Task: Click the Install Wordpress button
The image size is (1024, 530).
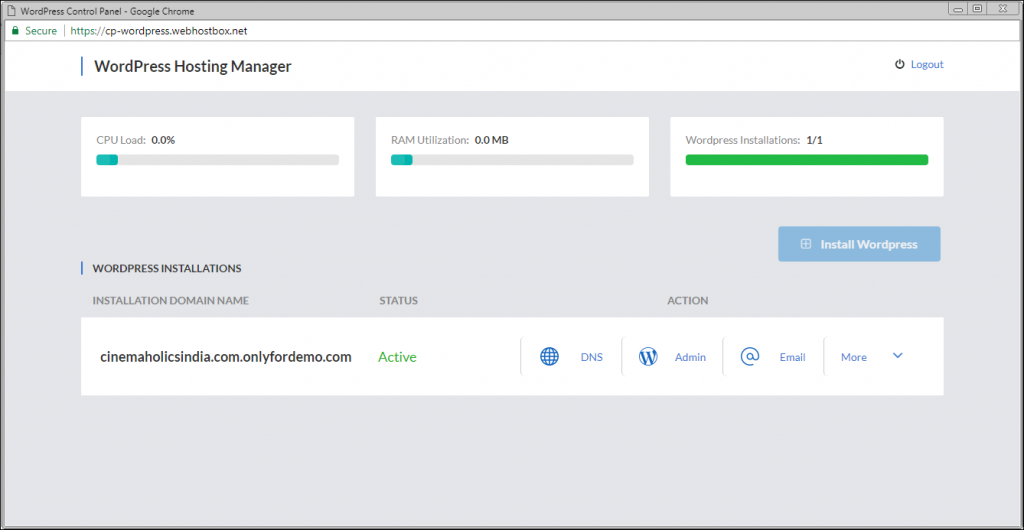Action: 859,244
